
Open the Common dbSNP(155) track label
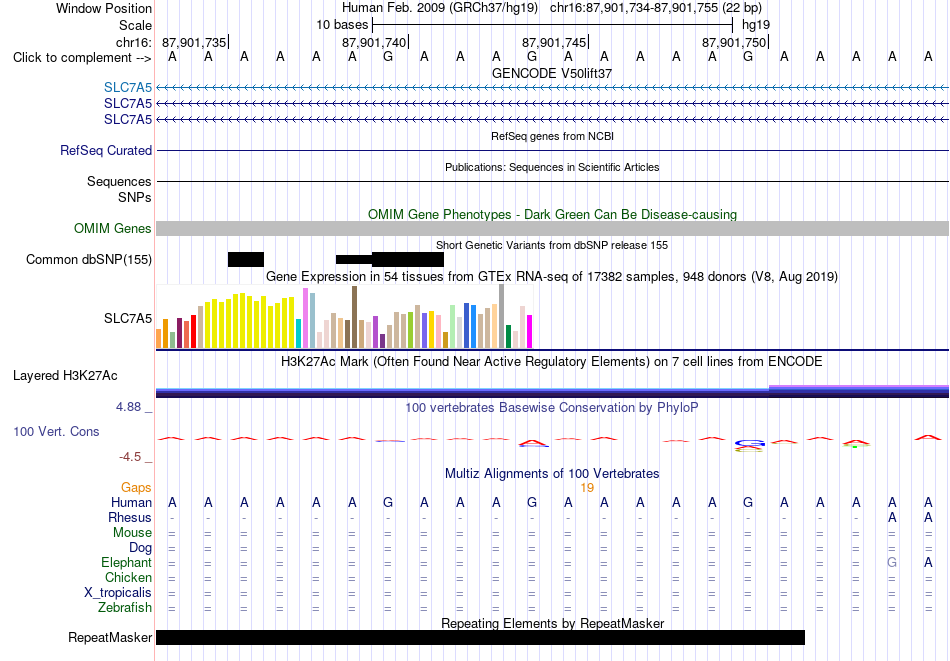point(89,259)
